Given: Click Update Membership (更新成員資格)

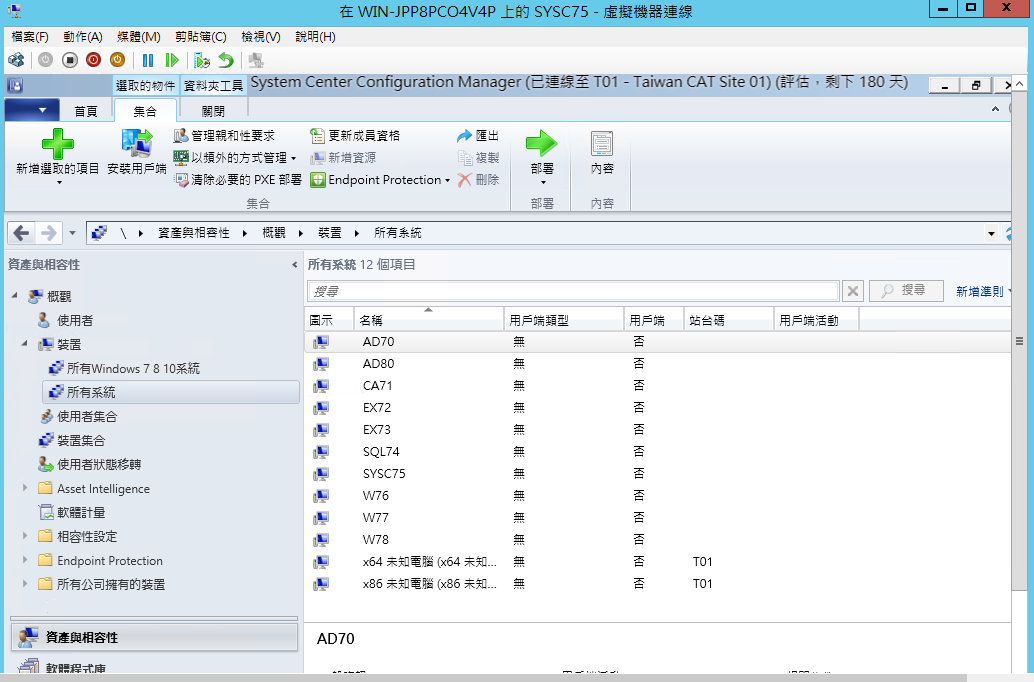Looking at the screenshot, I should (355, 135).
